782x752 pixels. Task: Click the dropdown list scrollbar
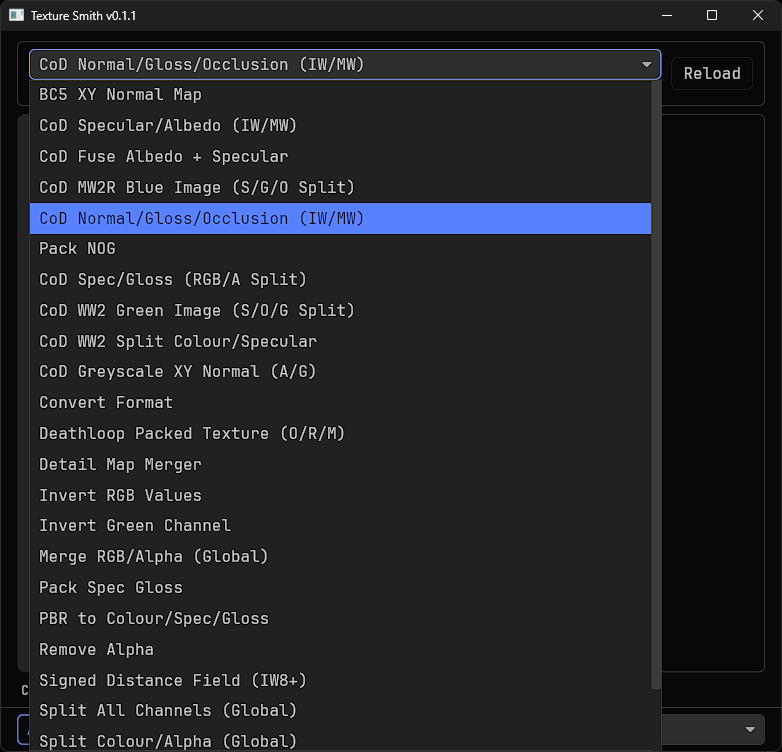pos(656,384)
